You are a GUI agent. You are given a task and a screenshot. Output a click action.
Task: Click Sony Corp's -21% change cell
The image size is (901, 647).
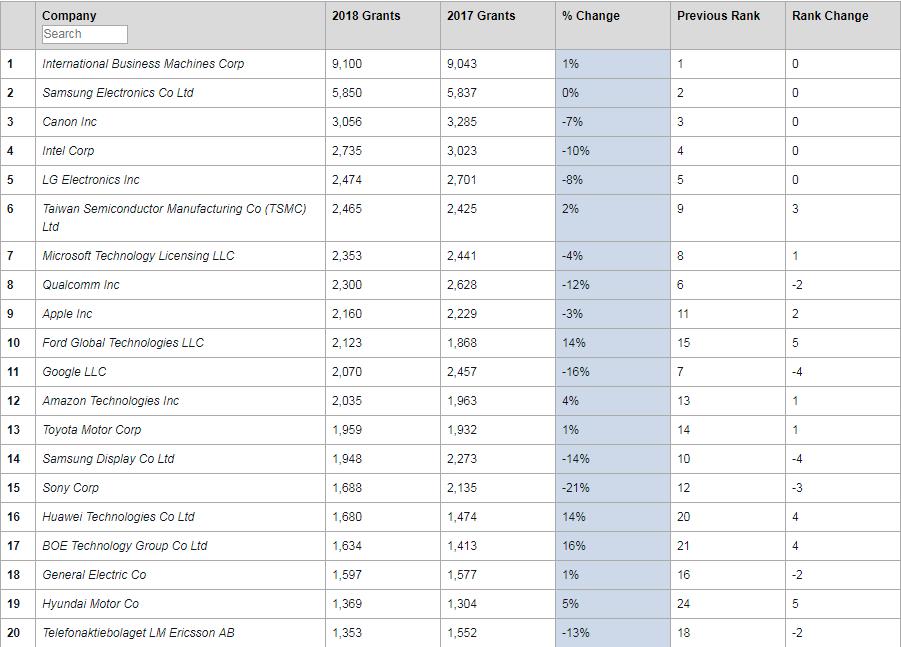(576, 488)
